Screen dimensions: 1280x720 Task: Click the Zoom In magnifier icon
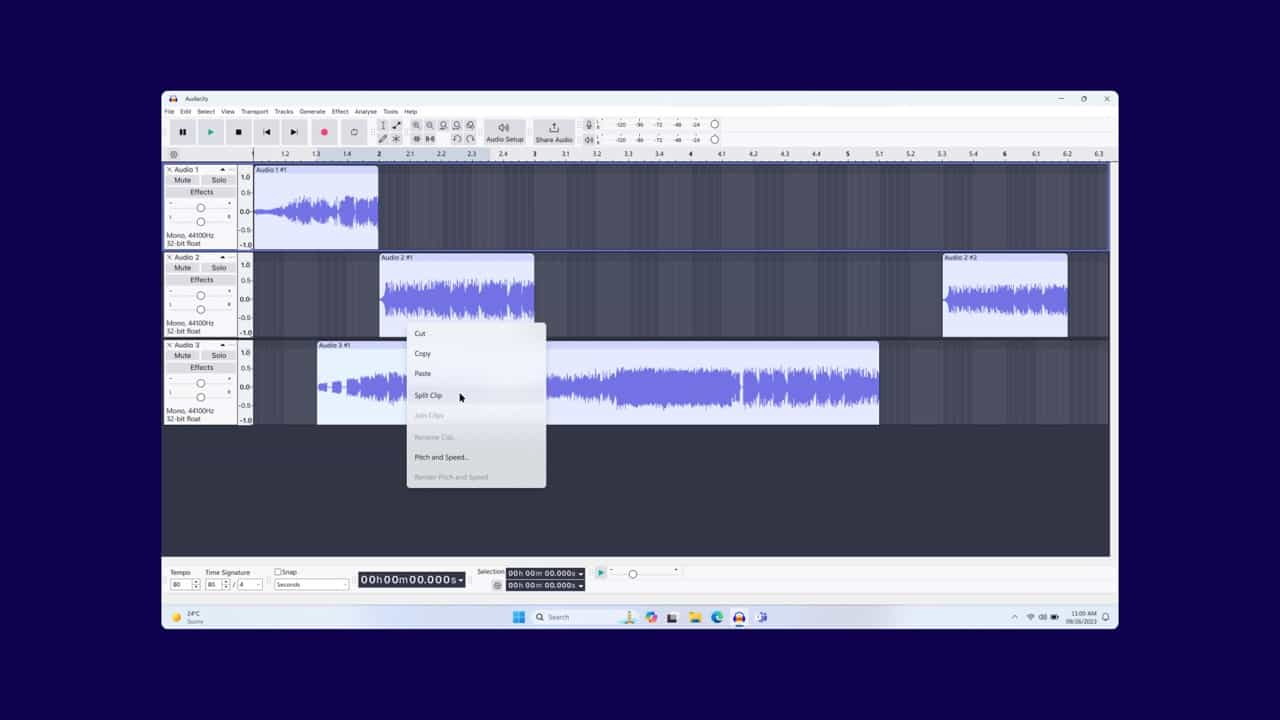point(417,126)
